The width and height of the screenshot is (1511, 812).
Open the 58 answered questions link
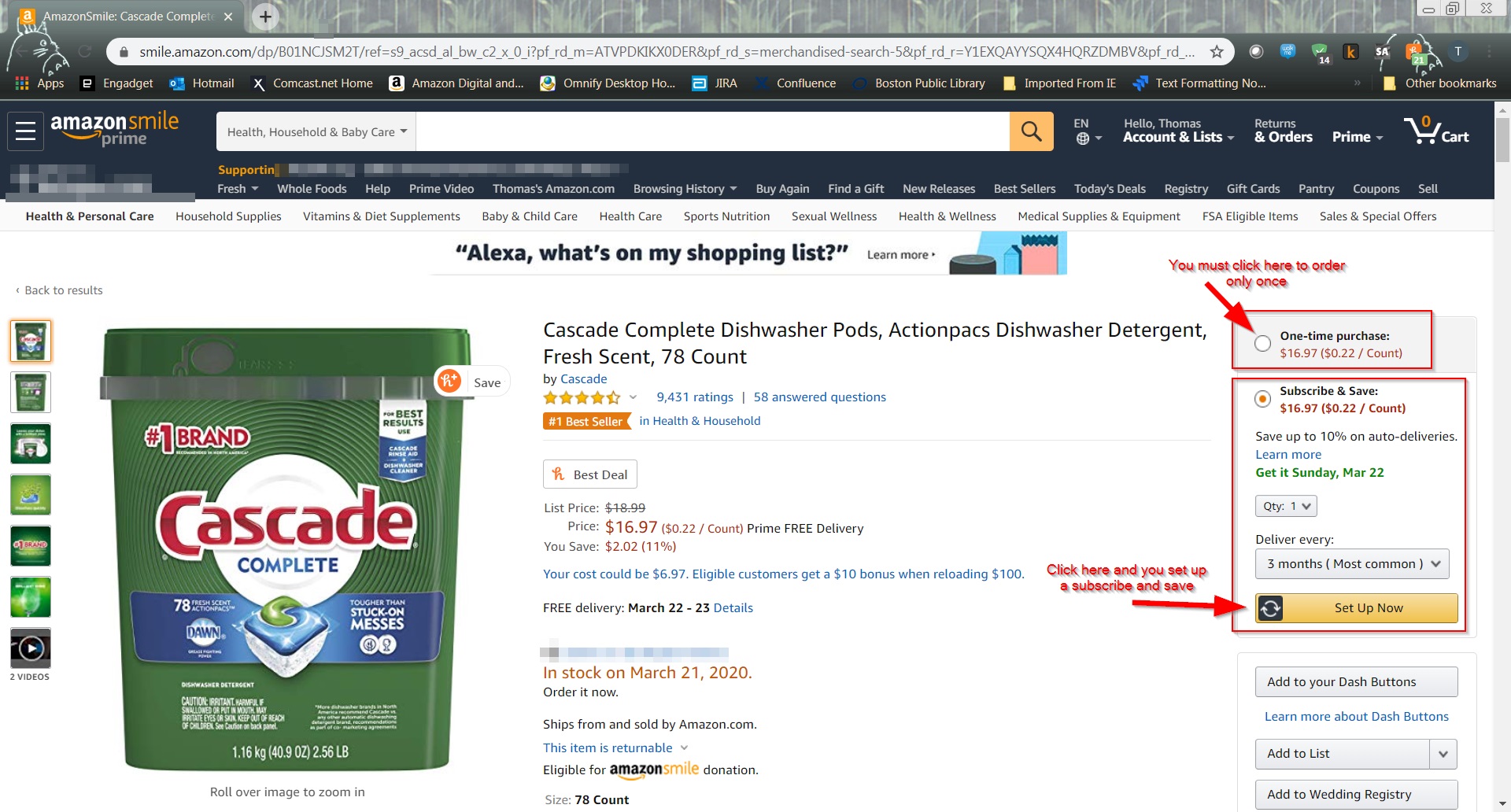click(819, 397)
